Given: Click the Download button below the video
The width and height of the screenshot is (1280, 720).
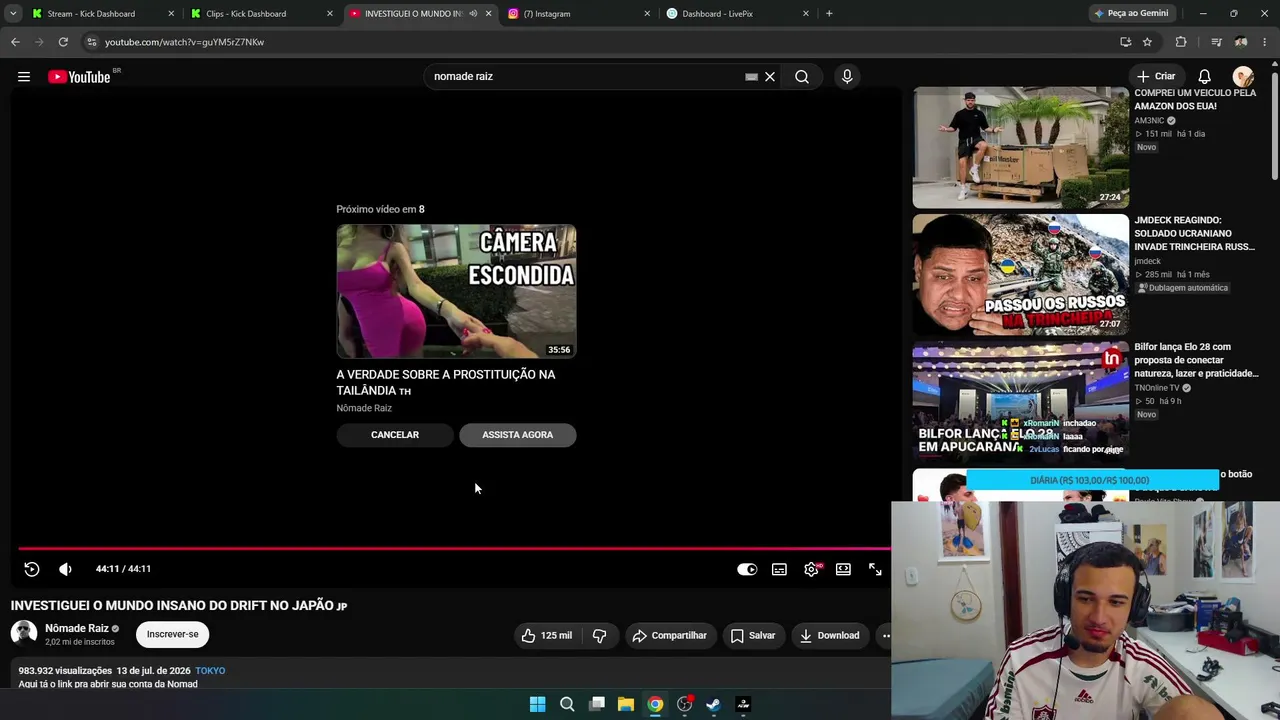Looking at the screenshot, I should [x=829, y=636].
